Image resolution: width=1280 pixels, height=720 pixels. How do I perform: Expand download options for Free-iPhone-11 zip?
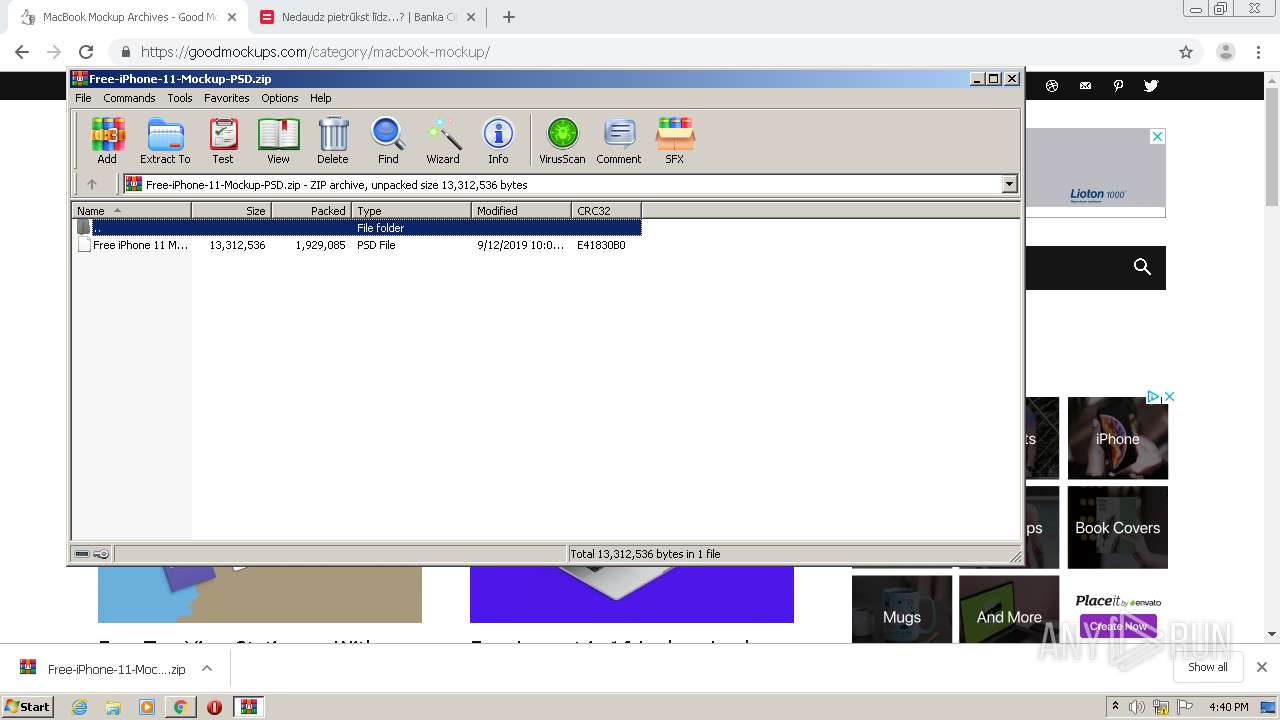click(x=207, y=668)
